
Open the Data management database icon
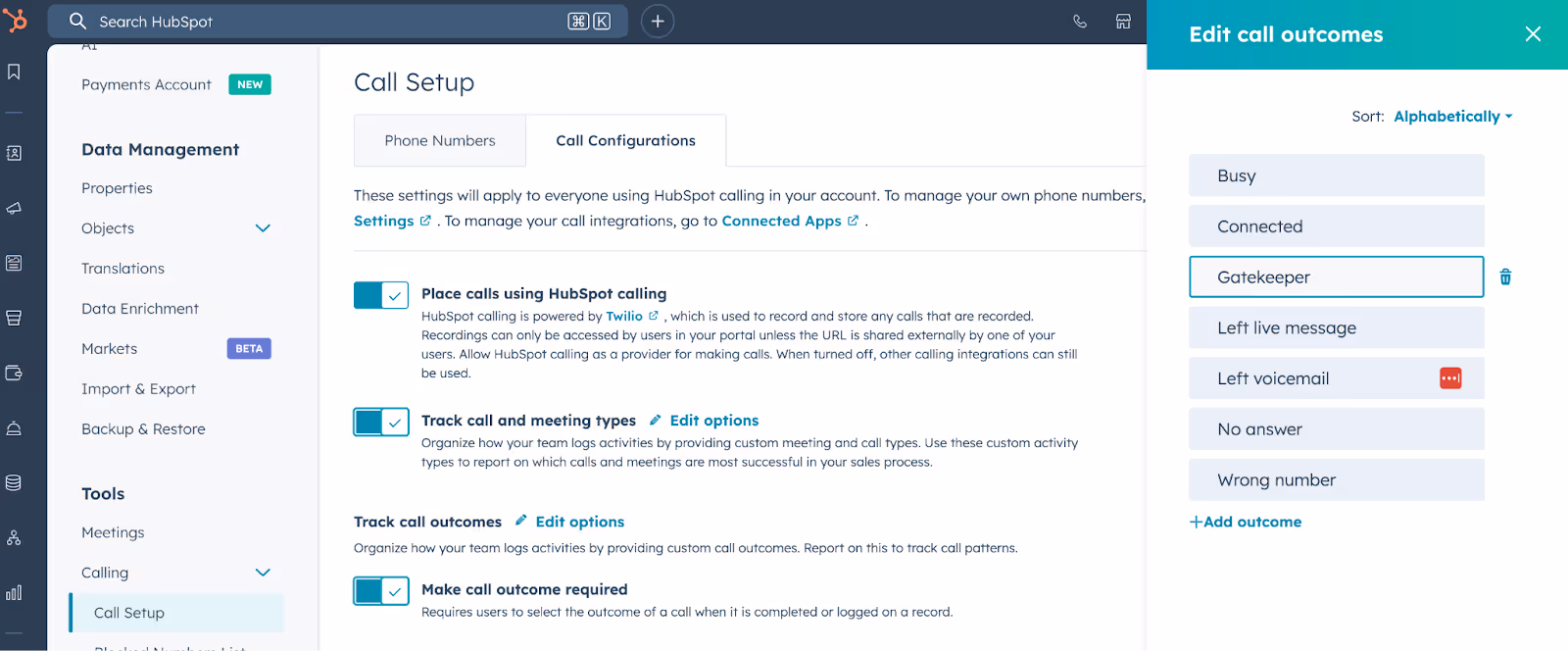[14, 482]
